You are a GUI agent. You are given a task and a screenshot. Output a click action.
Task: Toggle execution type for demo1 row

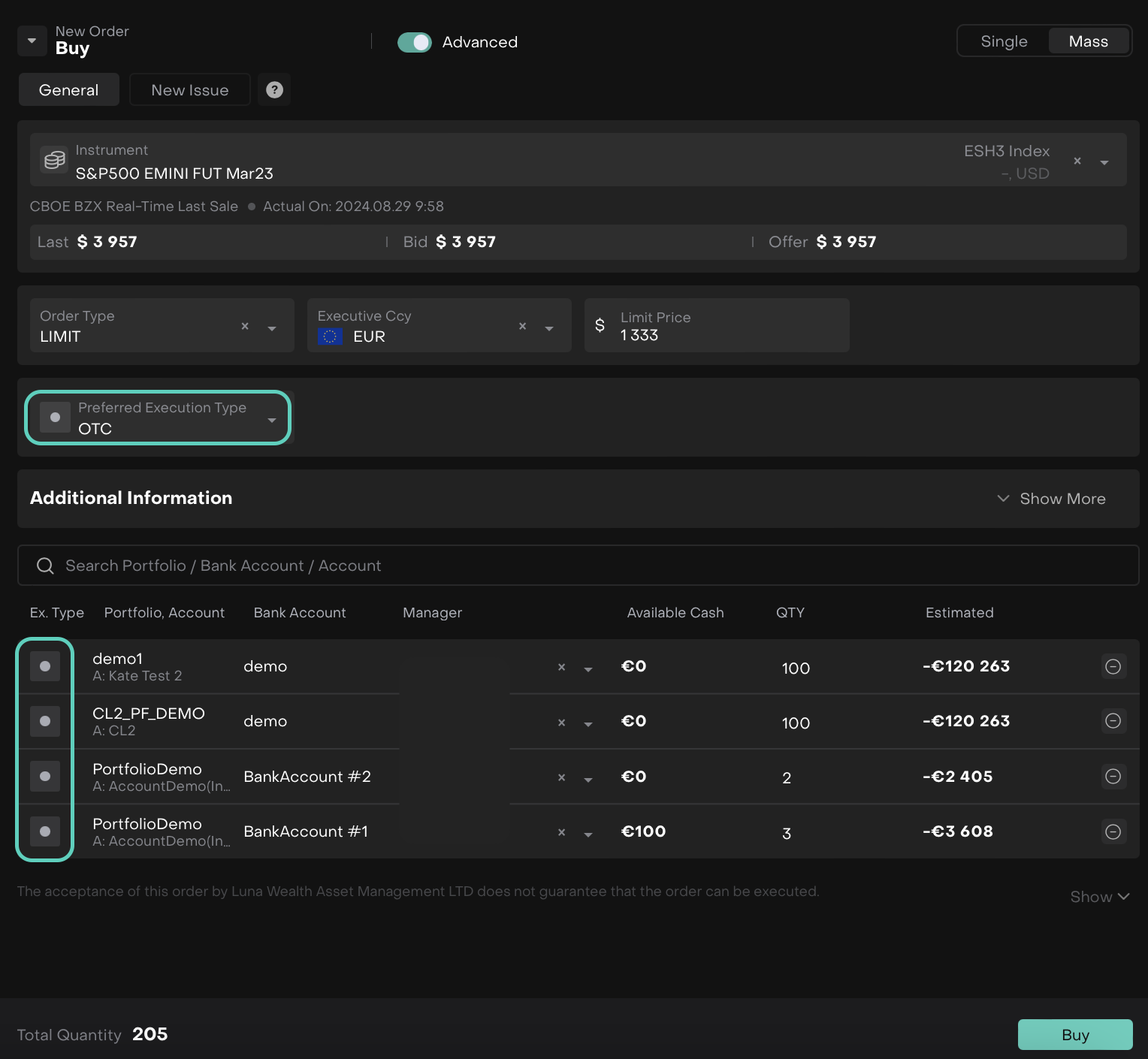[x=45, y=667]
